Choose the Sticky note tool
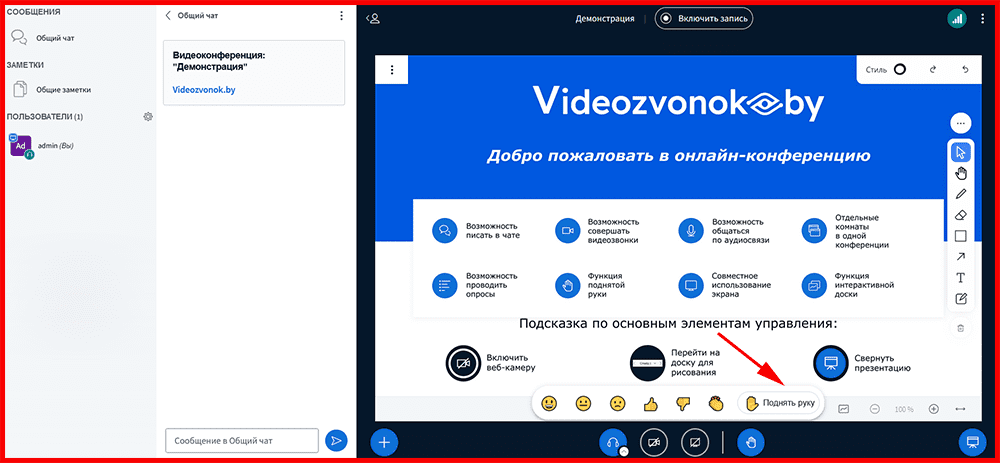1000x463 pixels. [x=960, y=298]
